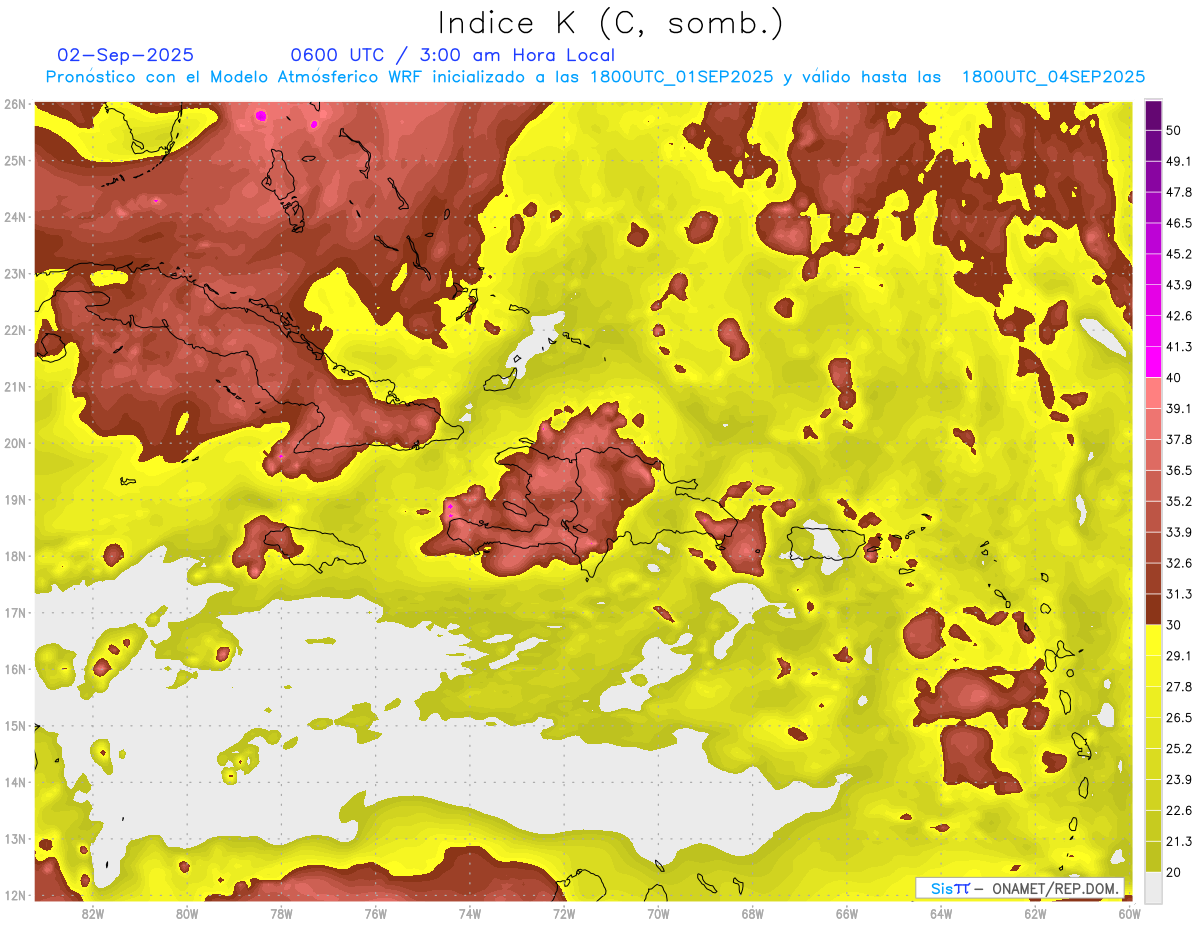Image resolution: width=1200 pixels, height=927 pixels.
Task: Pick the salmon swatch between 39.1 and 40
Action: (1153, 392)
